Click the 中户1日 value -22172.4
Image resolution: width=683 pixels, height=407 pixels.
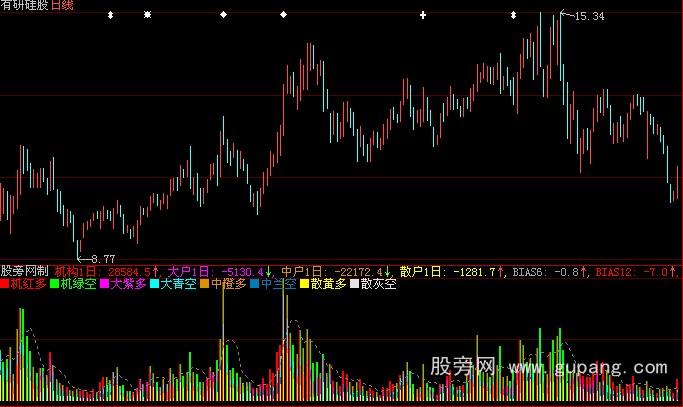click(x=358, y=272)
